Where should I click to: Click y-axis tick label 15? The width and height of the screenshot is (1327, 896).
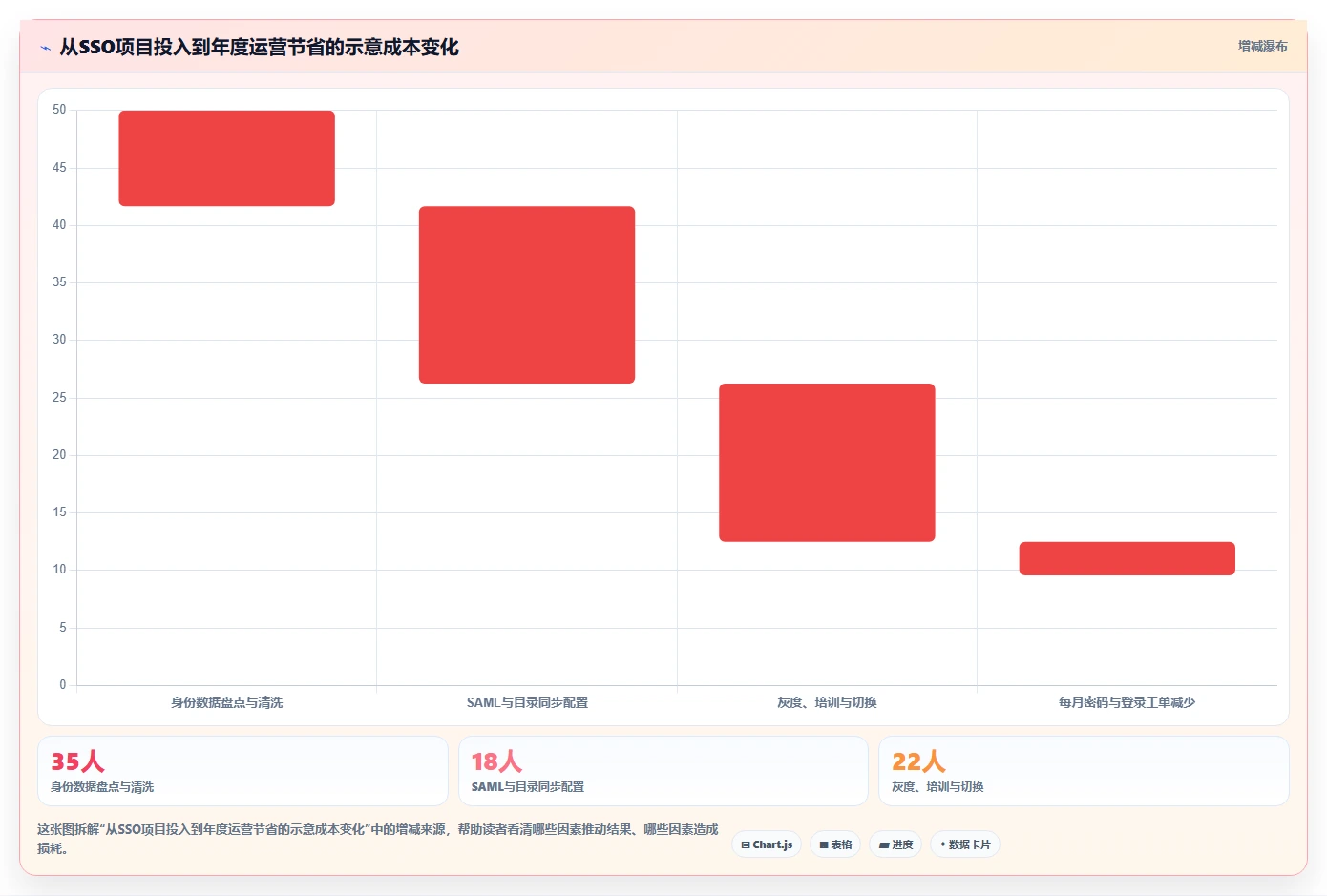(59, 512)
